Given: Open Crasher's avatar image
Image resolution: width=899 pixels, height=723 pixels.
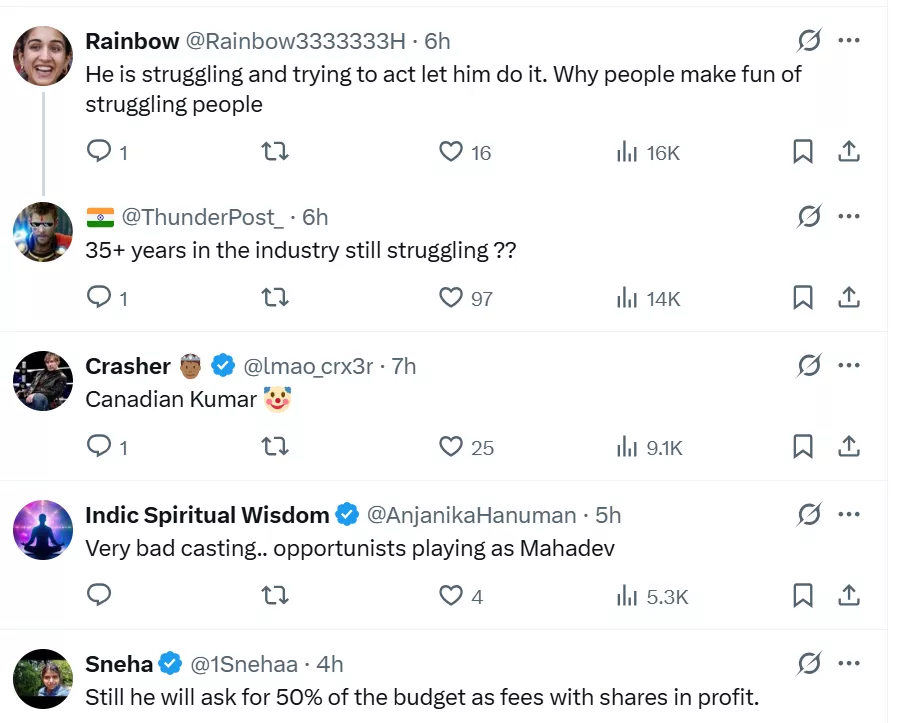Looking at the screenshot, I should (x=43, y=381).
